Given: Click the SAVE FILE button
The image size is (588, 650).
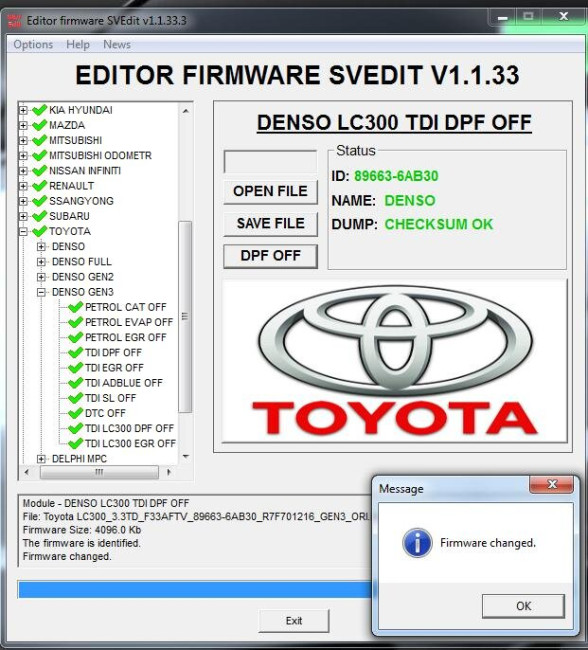Looking at the screenshot, I should pyautogui.click(x=270, y=224).
